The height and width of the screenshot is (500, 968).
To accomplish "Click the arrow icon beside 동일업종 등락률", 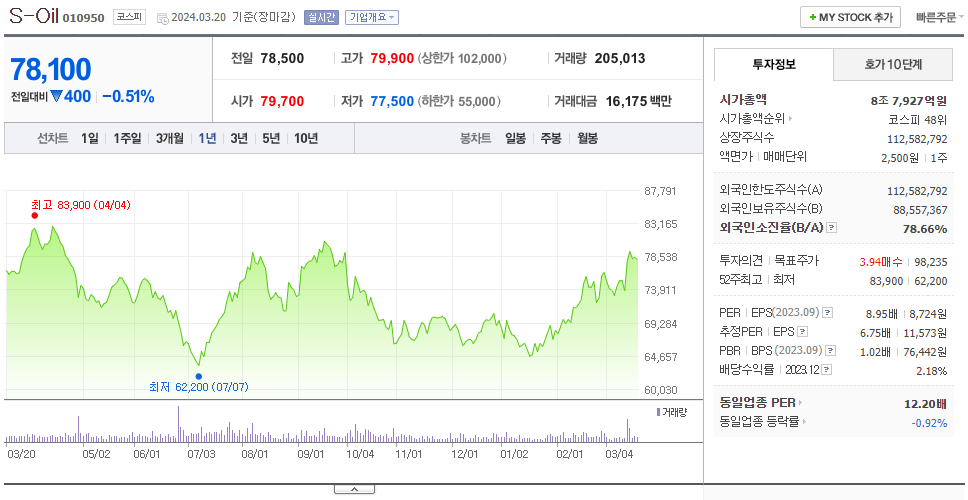I will click(804, 422).
